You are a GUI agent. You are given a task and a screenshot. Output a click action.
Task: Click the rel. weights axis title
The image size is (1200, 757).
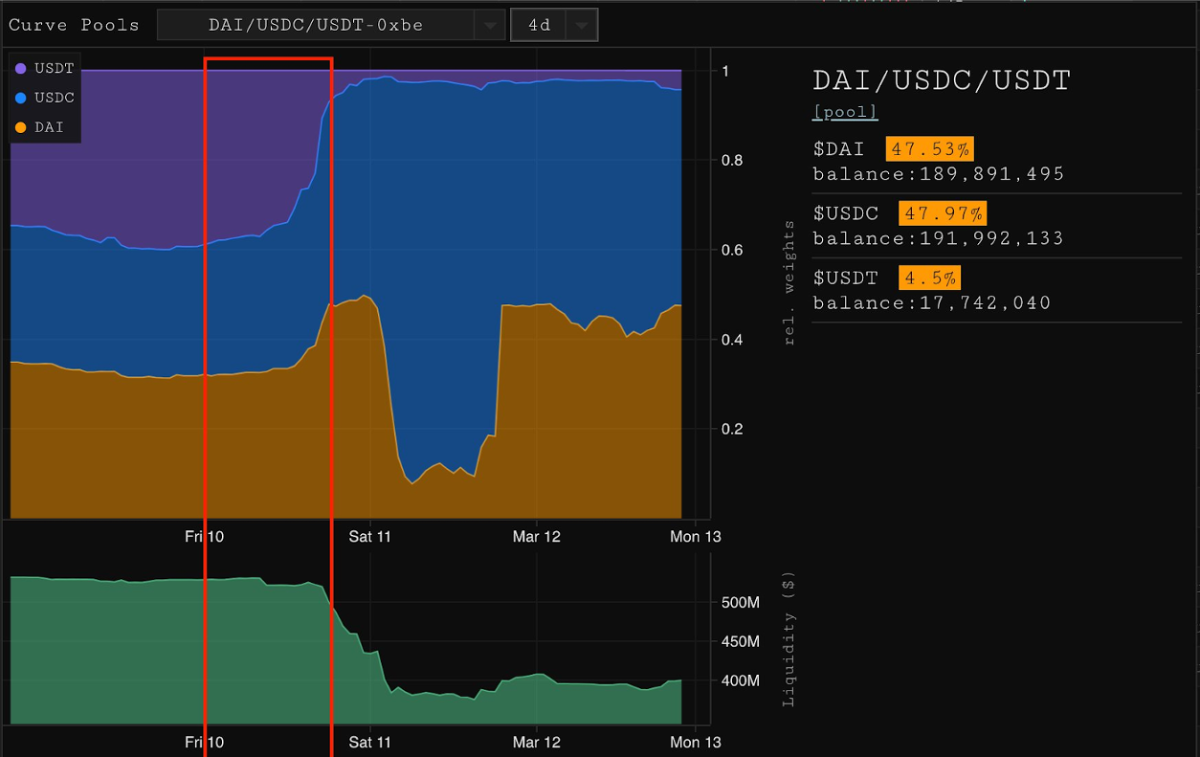click(789, 283)
